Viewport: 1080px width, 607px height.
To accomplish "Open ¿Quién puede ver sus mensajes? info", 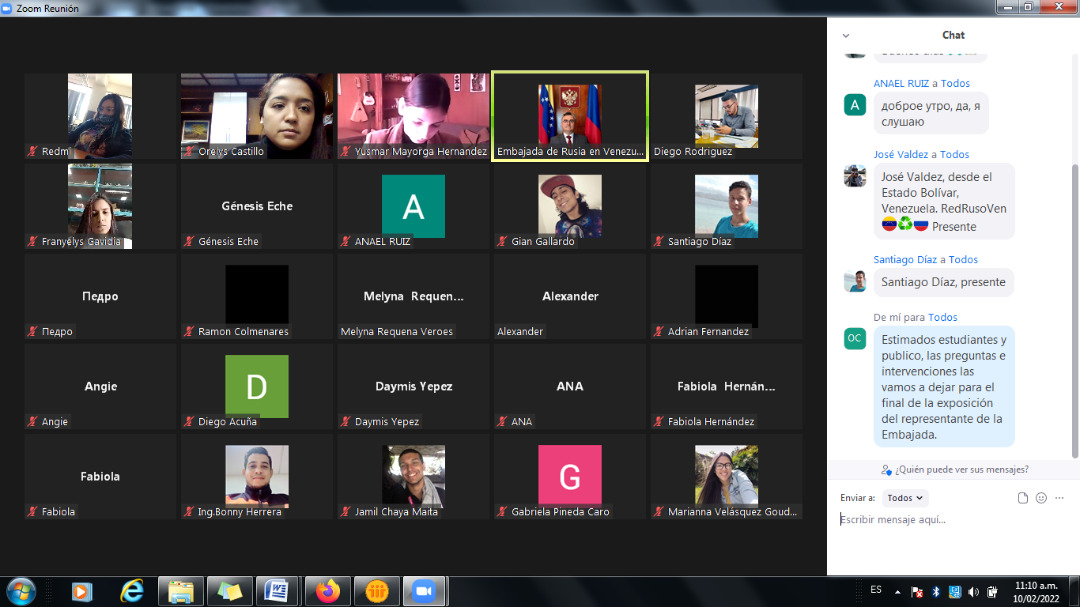I will pos(962,470).
